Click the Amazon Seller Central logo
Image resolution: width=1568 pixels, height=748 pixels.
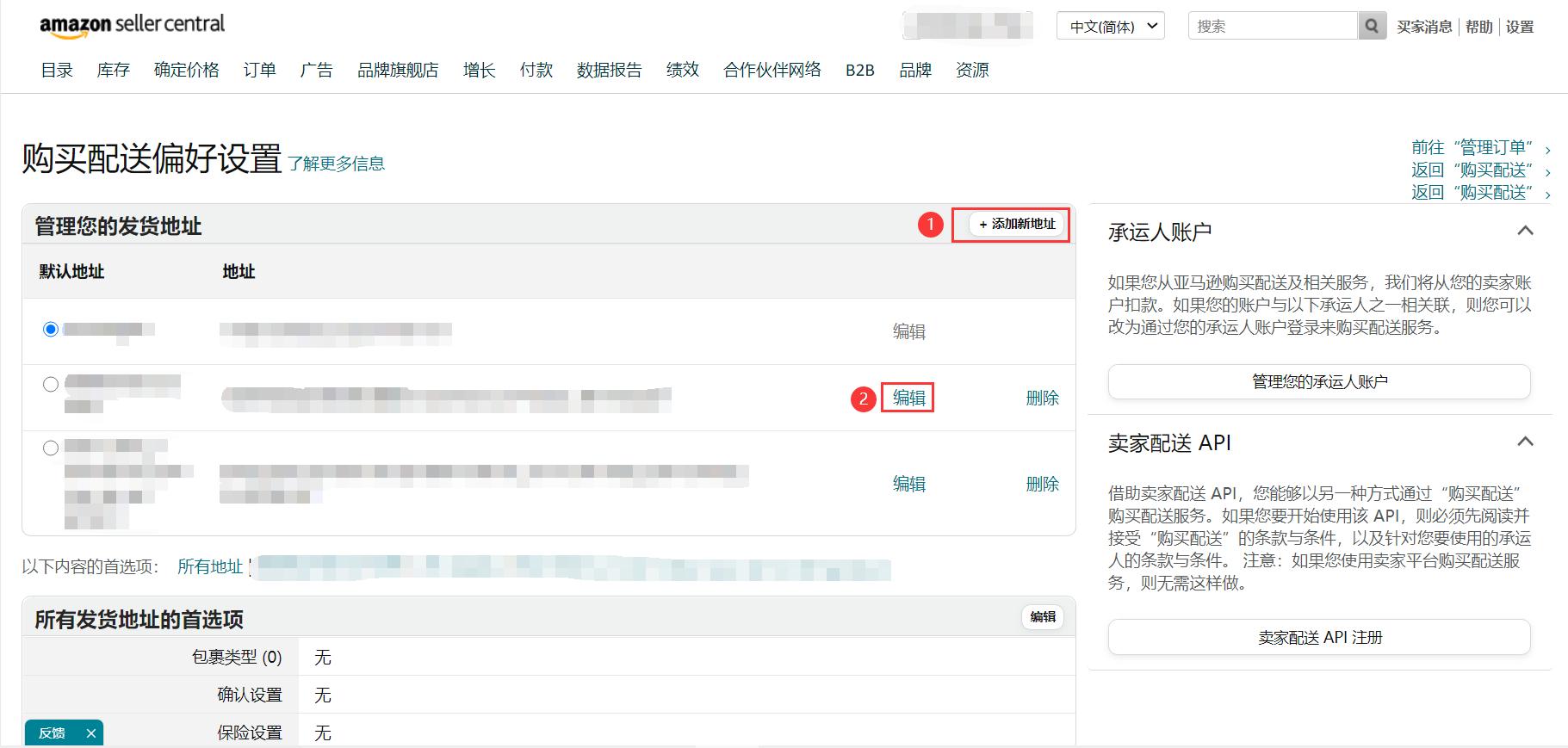(132, 26)
